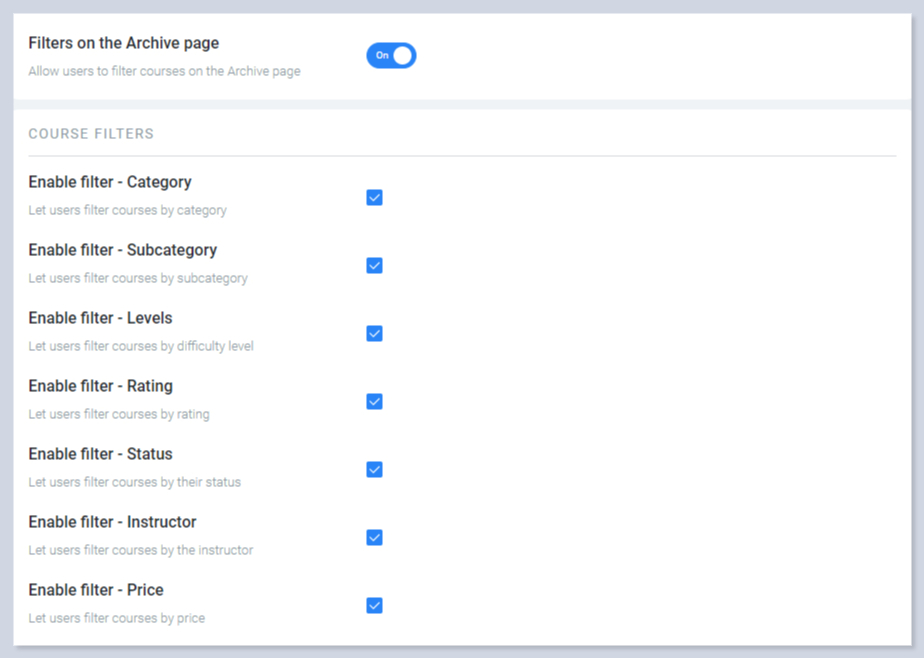Click the "filter courses by difficulty level" description

[x=141, y=346]
